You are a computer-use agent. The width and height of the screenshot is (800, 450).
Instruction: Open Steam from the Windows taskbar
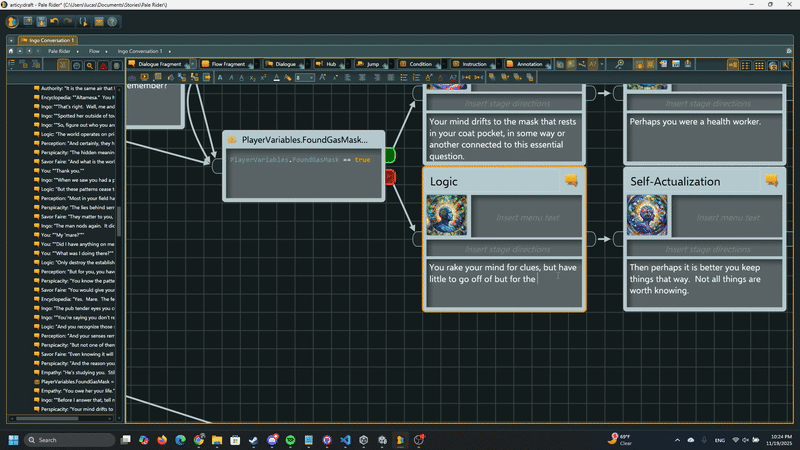click(x=253, y=439)
